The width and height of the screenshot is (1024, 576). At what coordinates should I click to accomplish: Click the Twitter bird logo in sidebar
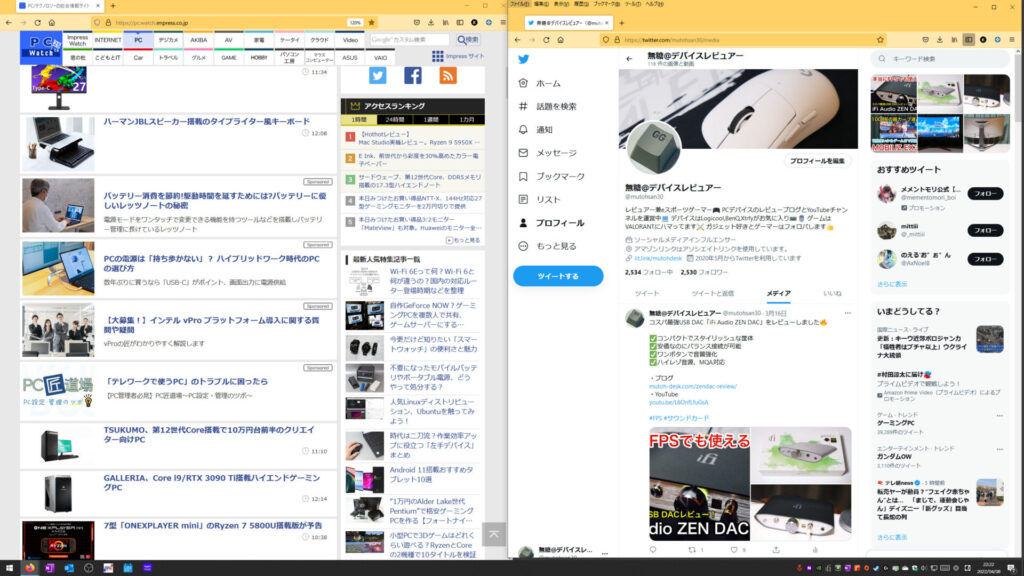(523, 59)
